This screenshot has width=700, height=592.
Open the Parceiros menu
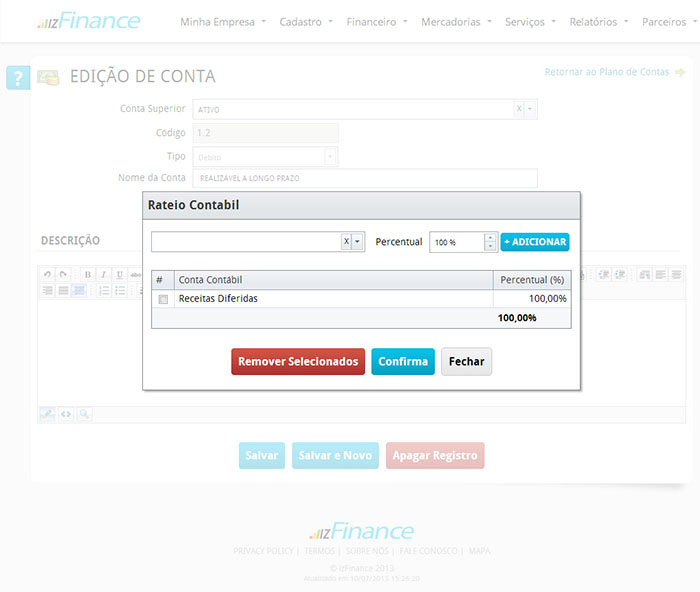[669, 22]
